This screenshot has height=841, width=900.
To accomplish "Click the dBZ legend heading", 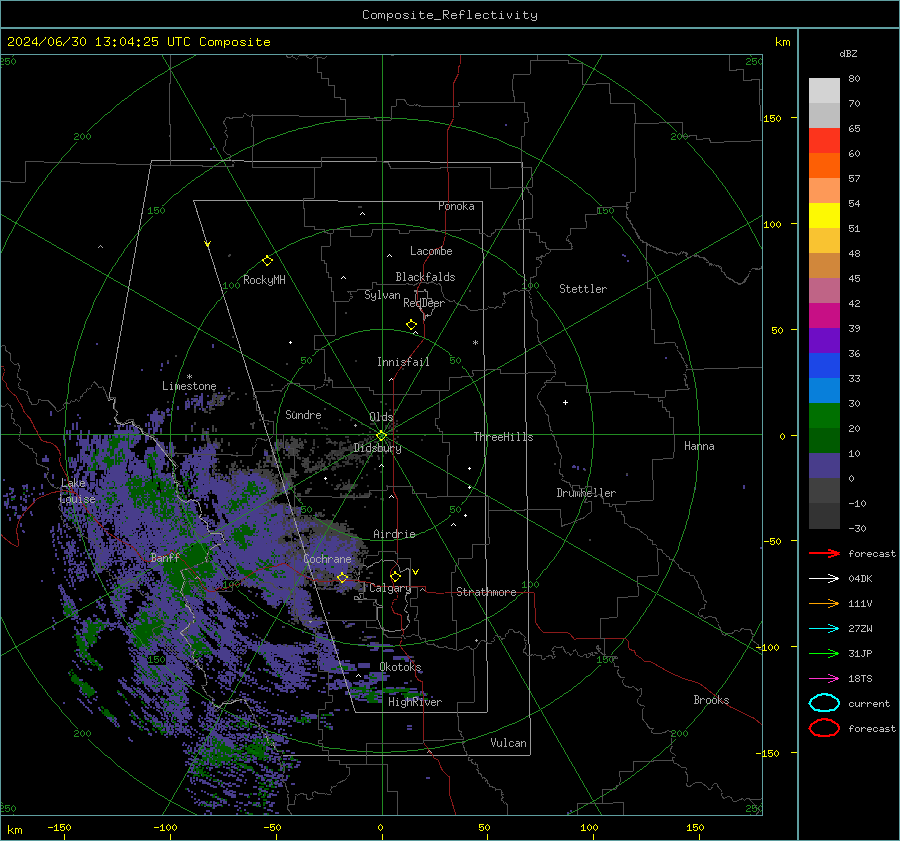I will tap(848, 53).
